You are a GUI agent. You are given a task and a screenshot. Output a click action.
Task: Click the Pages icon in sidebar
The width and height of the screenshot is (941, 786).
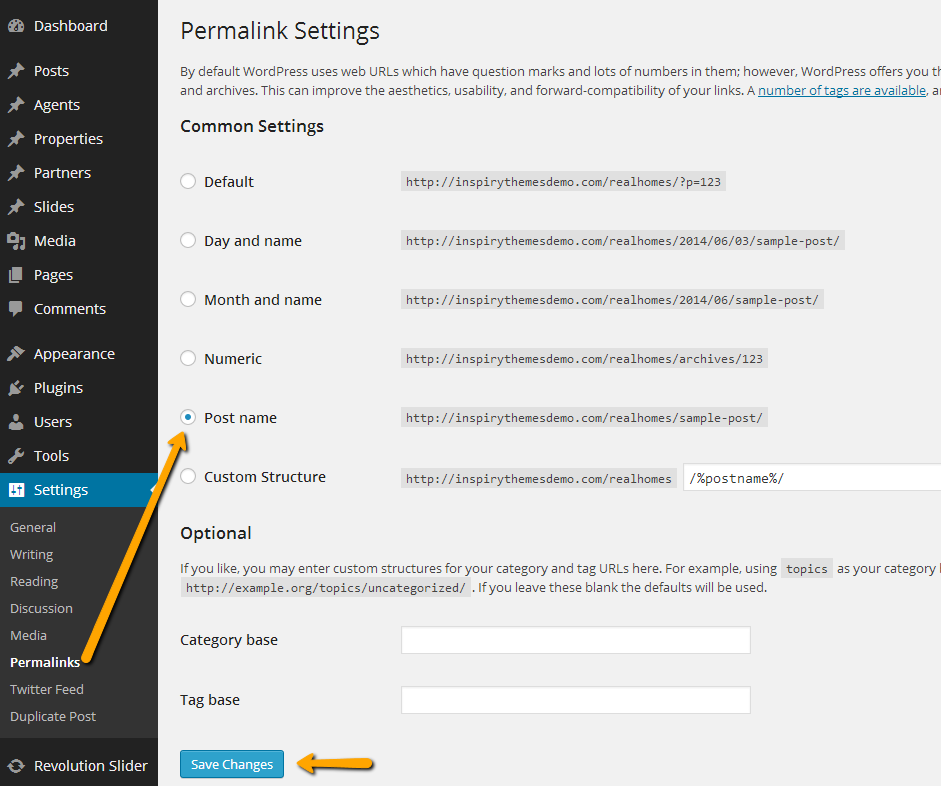[16, 275]
